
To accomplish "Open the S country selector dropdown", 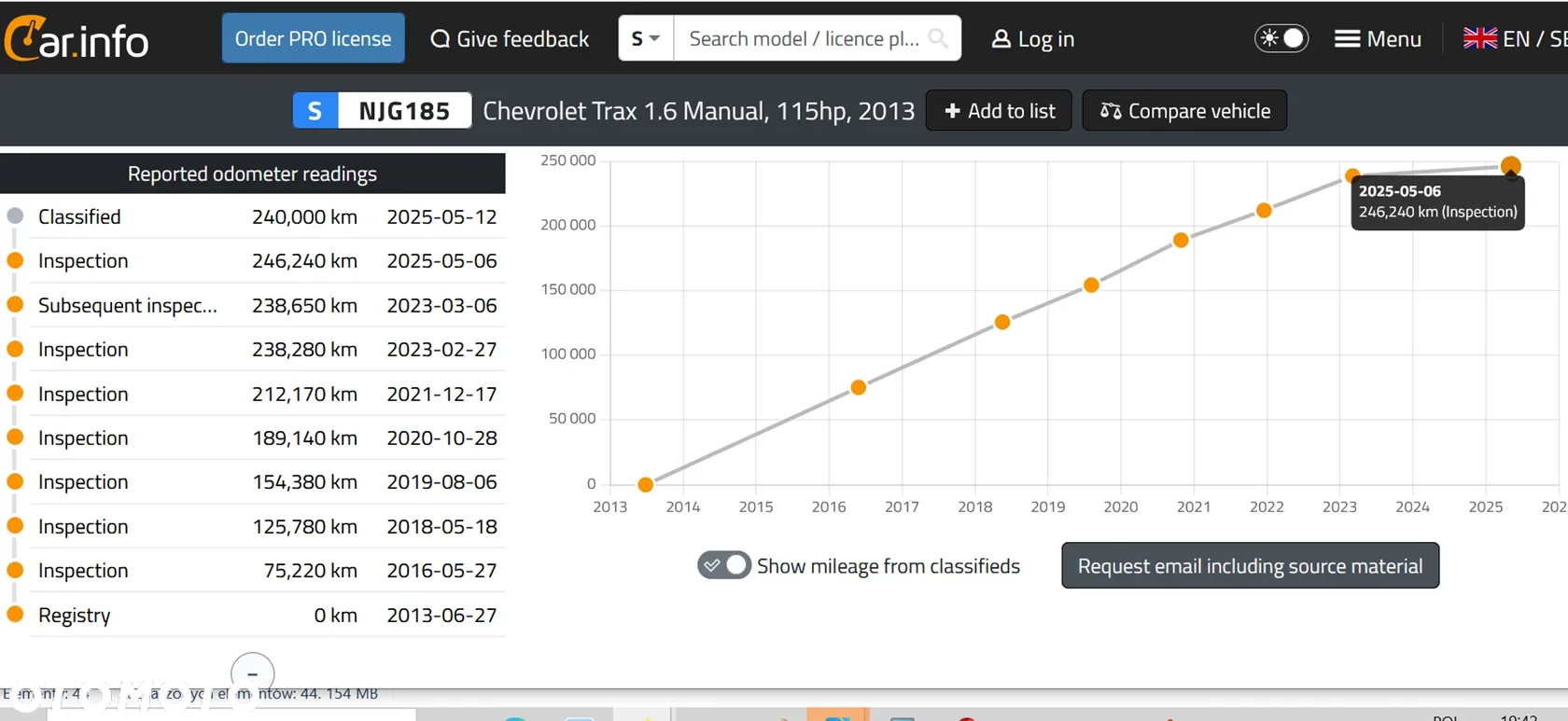I will pos(646,38).
